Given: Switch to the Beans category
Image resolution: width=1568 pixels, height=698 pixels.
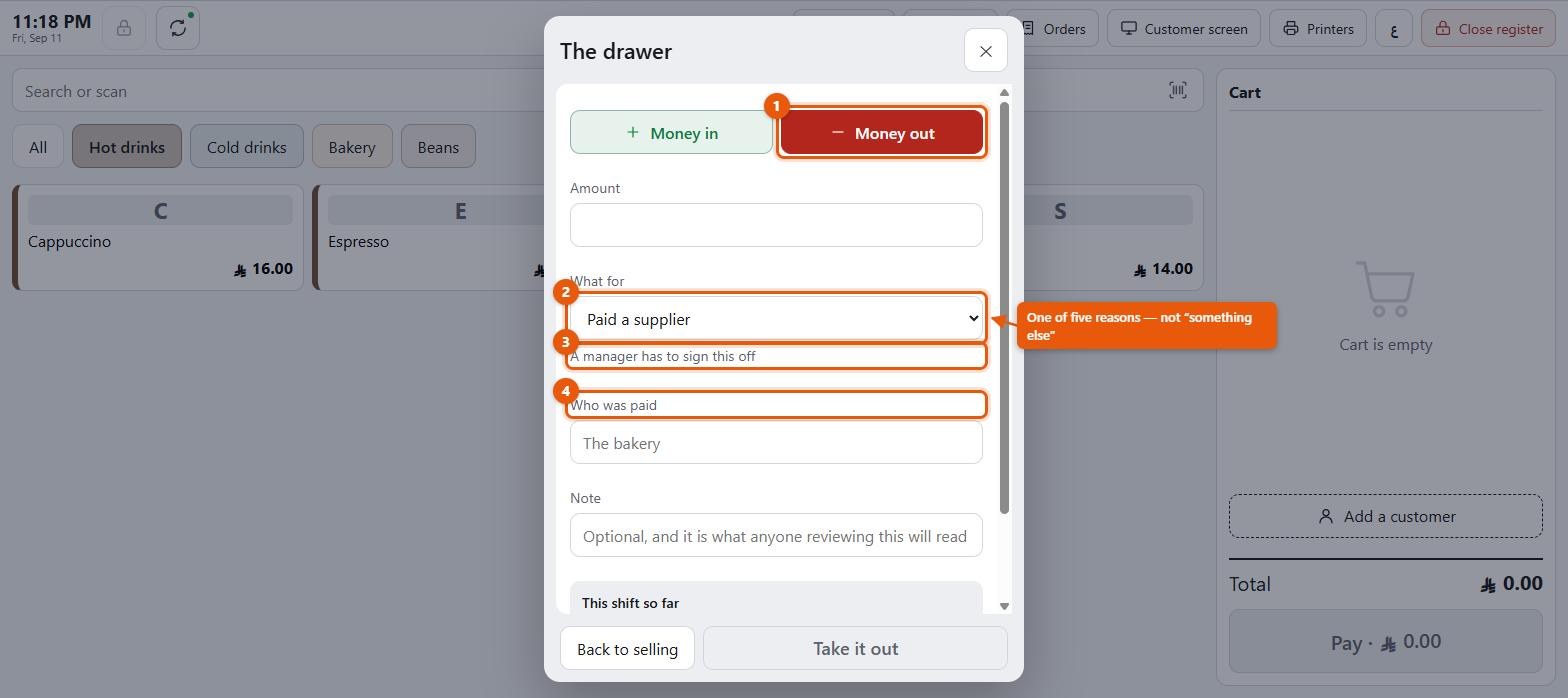Looking at the screenshot, I should [438, 146].
